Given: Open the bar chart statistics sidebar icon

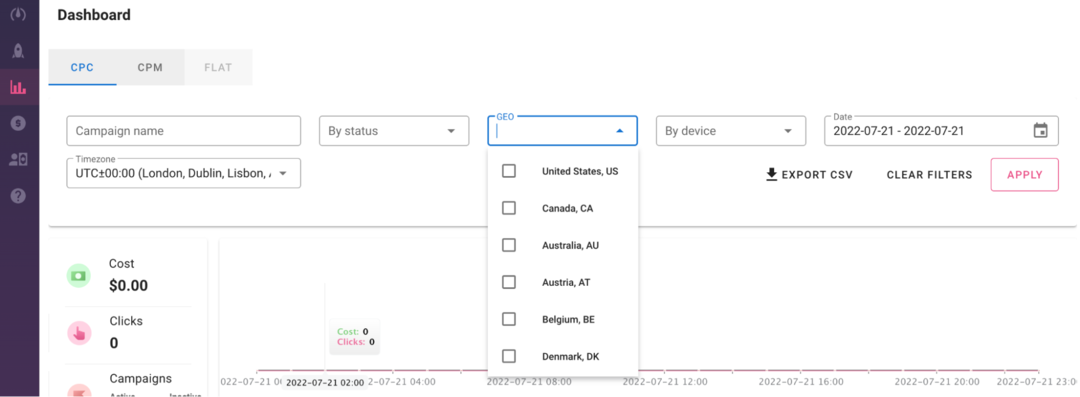Looking at the screenshot, I should (x=19, y=87).
